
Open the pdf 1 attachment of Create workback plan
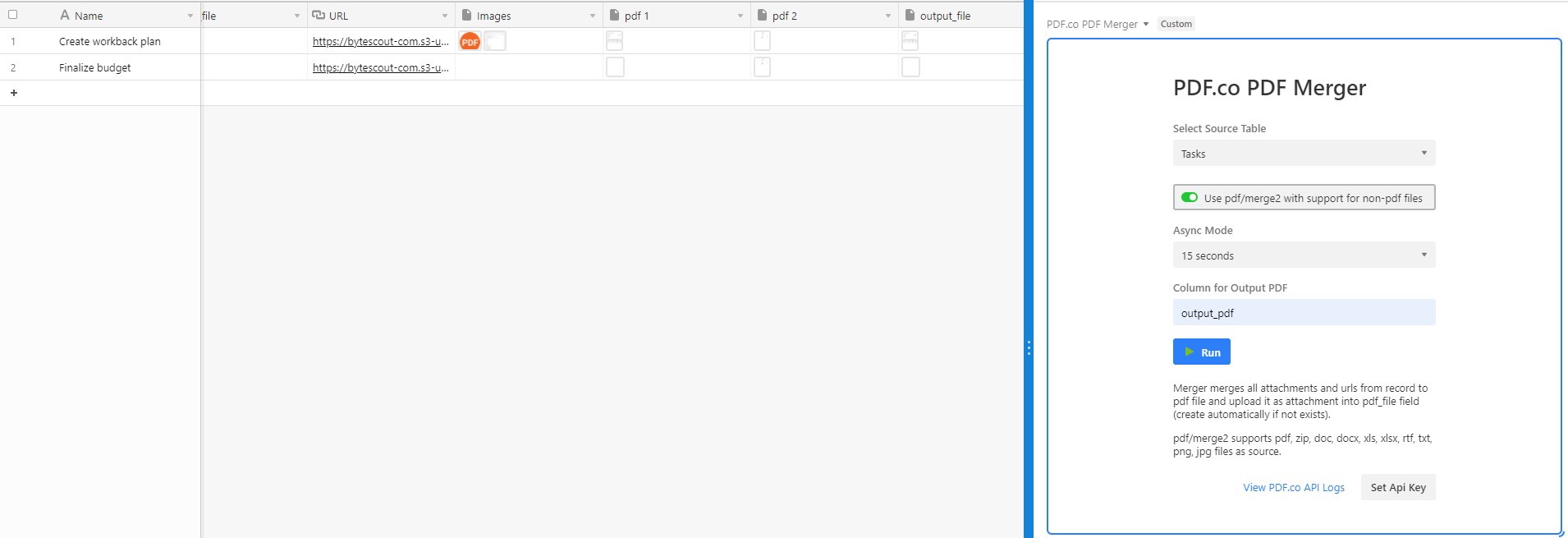pyautogui.click(x=614, y=41)
